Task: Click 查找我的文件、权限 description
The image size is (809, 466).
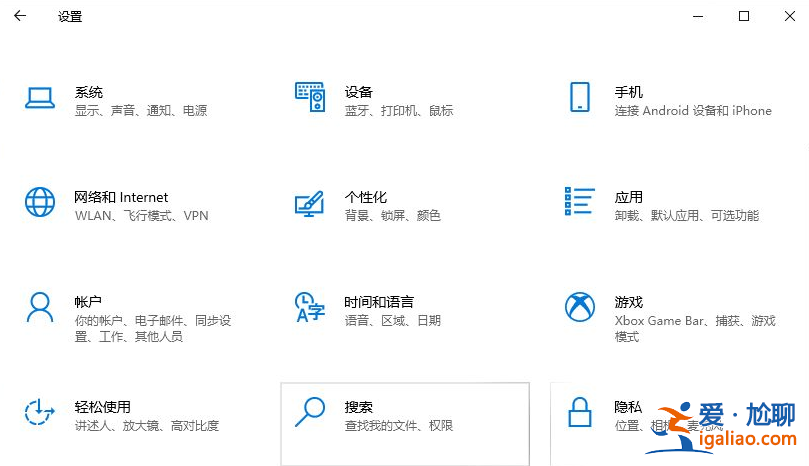Action: 399,426
